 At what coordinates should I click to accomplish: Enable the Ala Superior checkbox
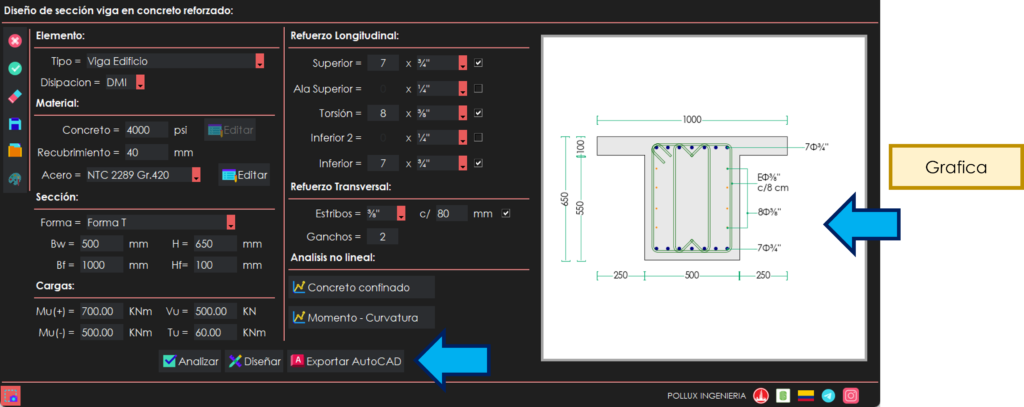[x=479, y=88]
